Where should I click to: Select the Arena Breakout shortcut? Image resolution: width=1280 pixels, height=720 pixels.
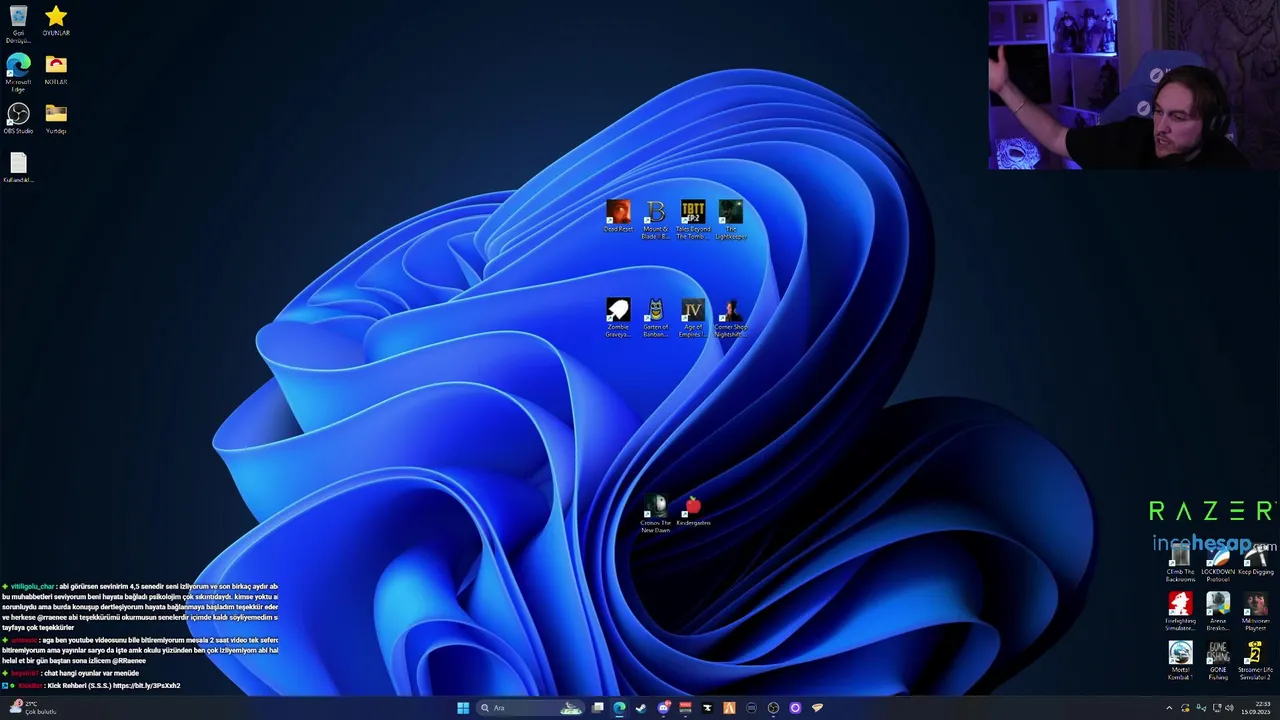pyautogui.click(x=1217, y=611)
